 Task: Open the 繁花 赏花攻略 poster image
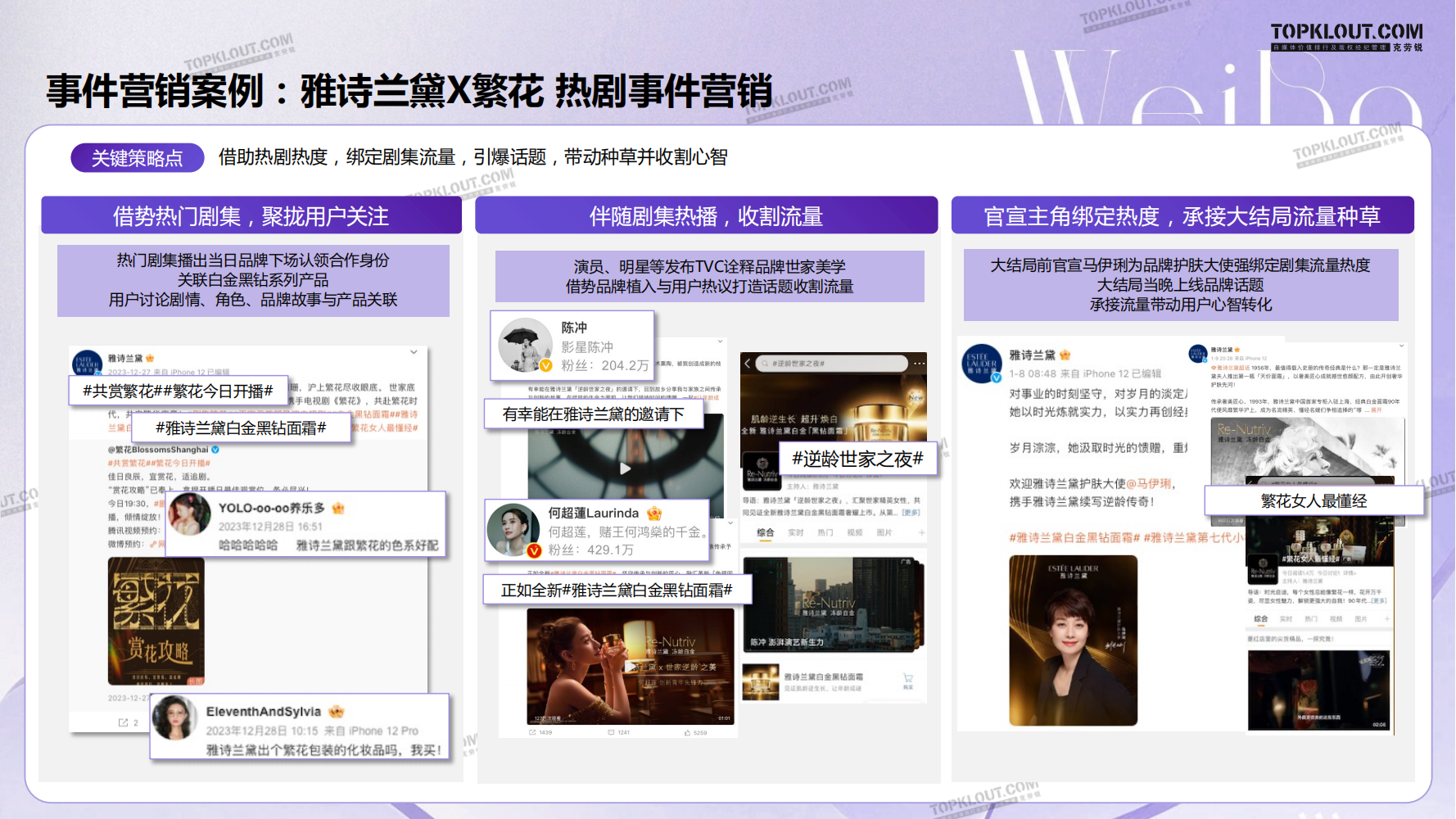pyautogui.click(x=156, y=621)
